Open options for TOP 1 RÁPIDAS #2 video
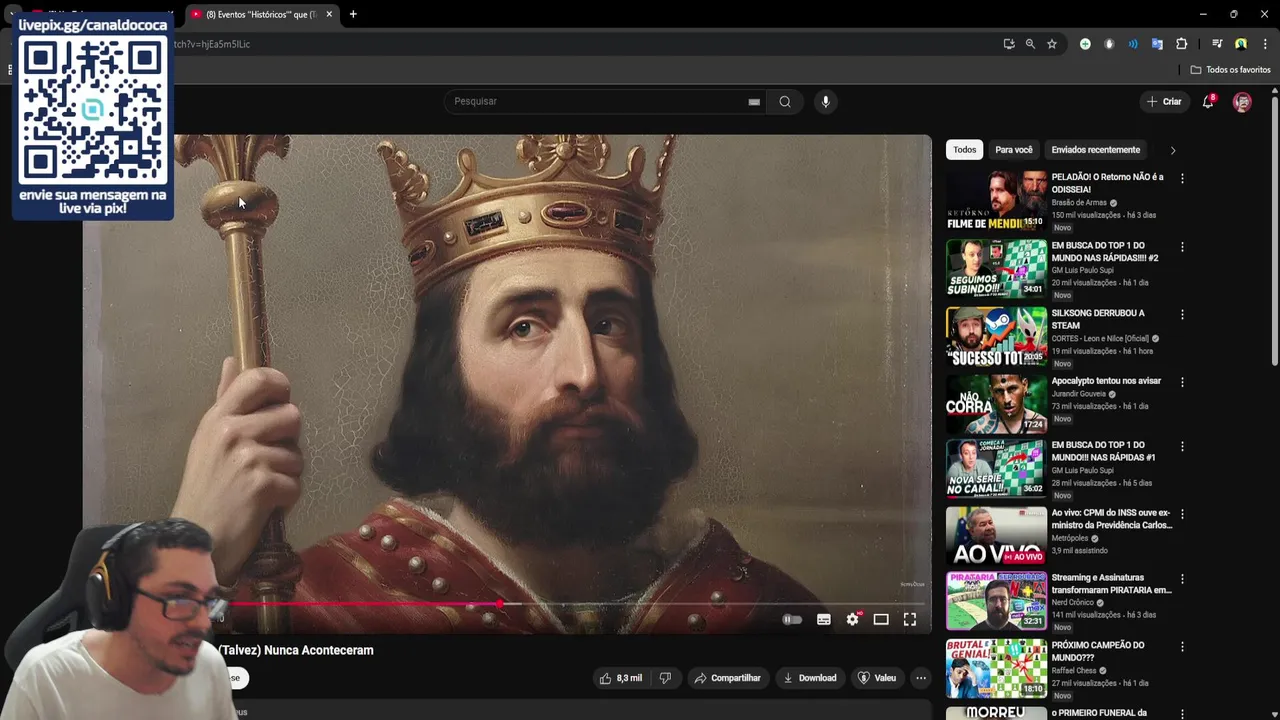The image size is (1280, 720). coord(1182,246)
